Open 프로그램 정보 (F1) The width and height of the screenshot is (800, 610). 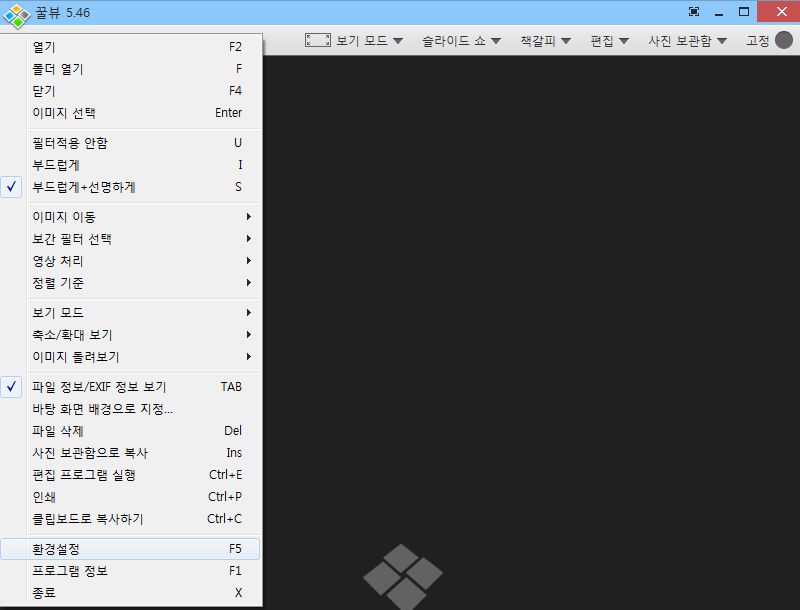131,571
